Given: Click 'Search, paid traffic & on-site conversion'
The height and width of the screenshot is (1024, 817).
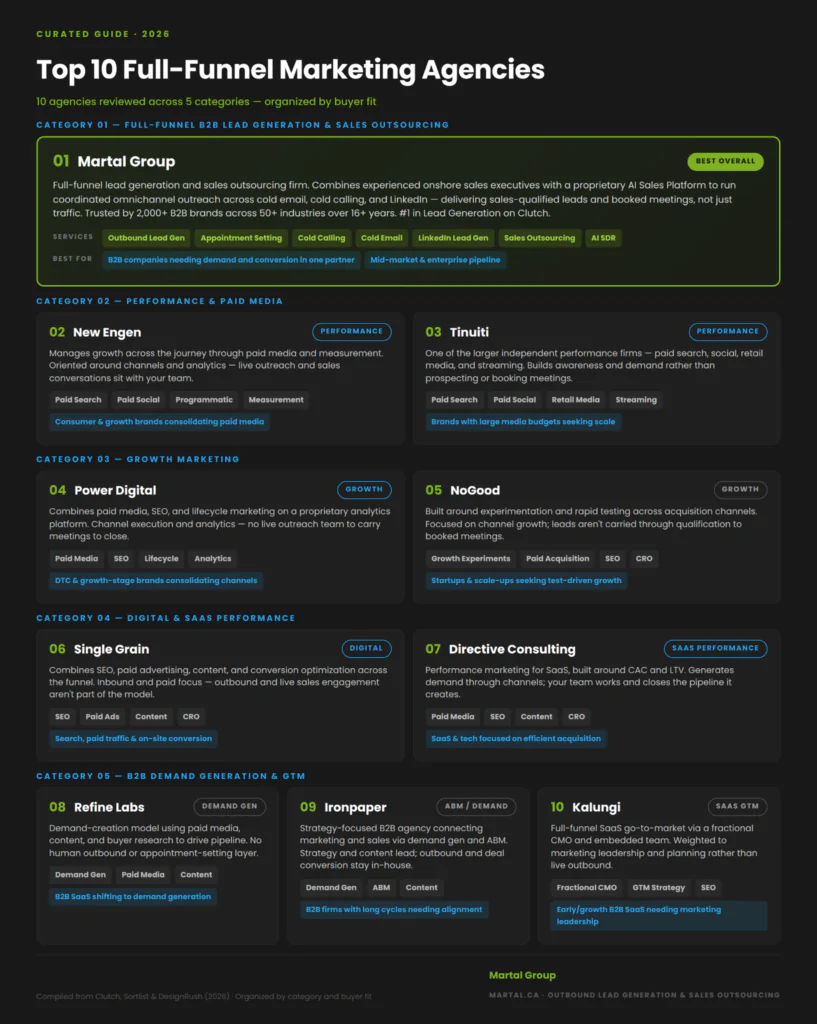Looking at the screenshot, I should point(133,739).
